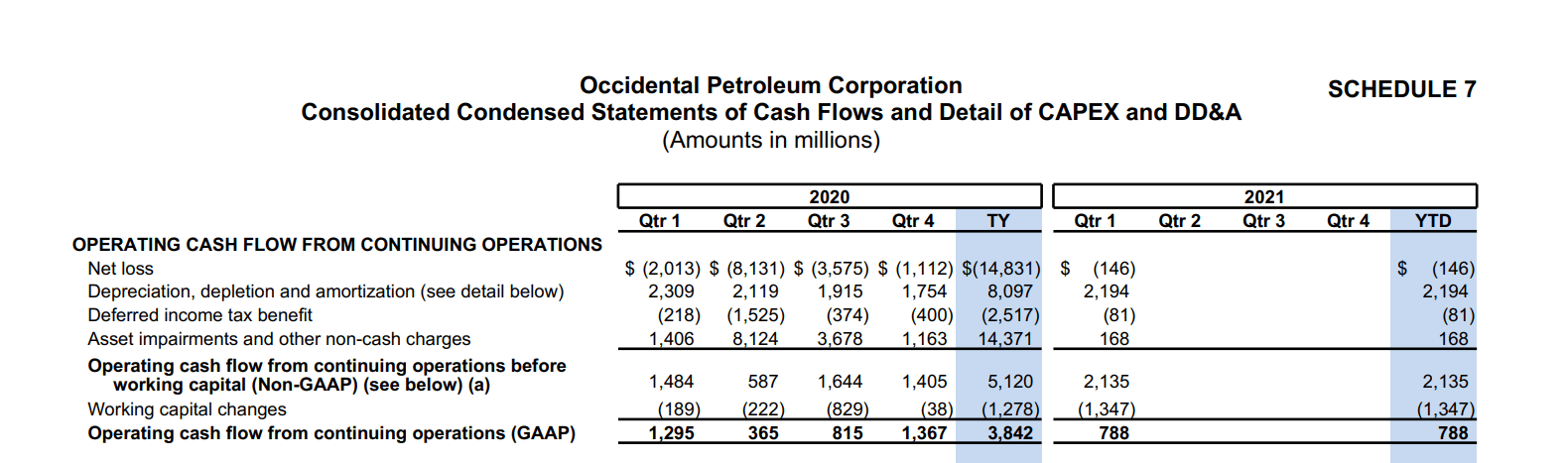
Task: Click the GAAP cash flow value '815'
Action: [x=848, y=433]
